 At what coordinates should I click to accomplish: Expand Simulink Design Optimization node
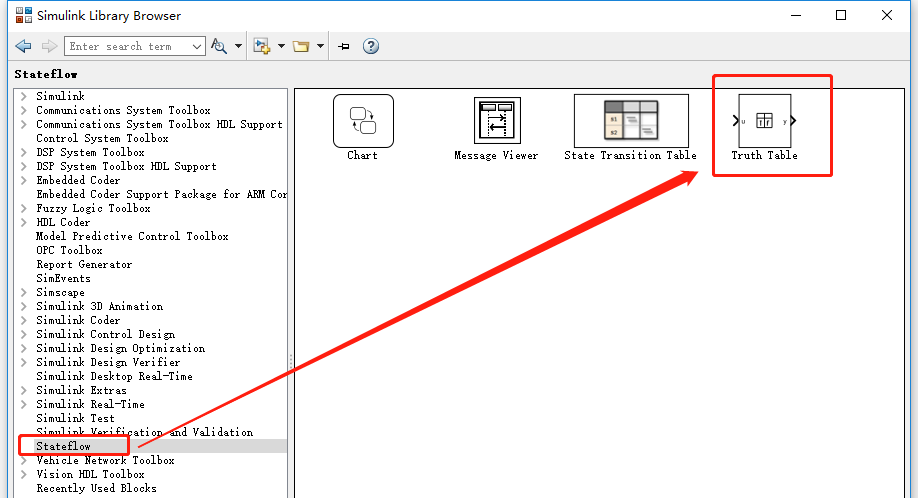click(x=24, y=348)
